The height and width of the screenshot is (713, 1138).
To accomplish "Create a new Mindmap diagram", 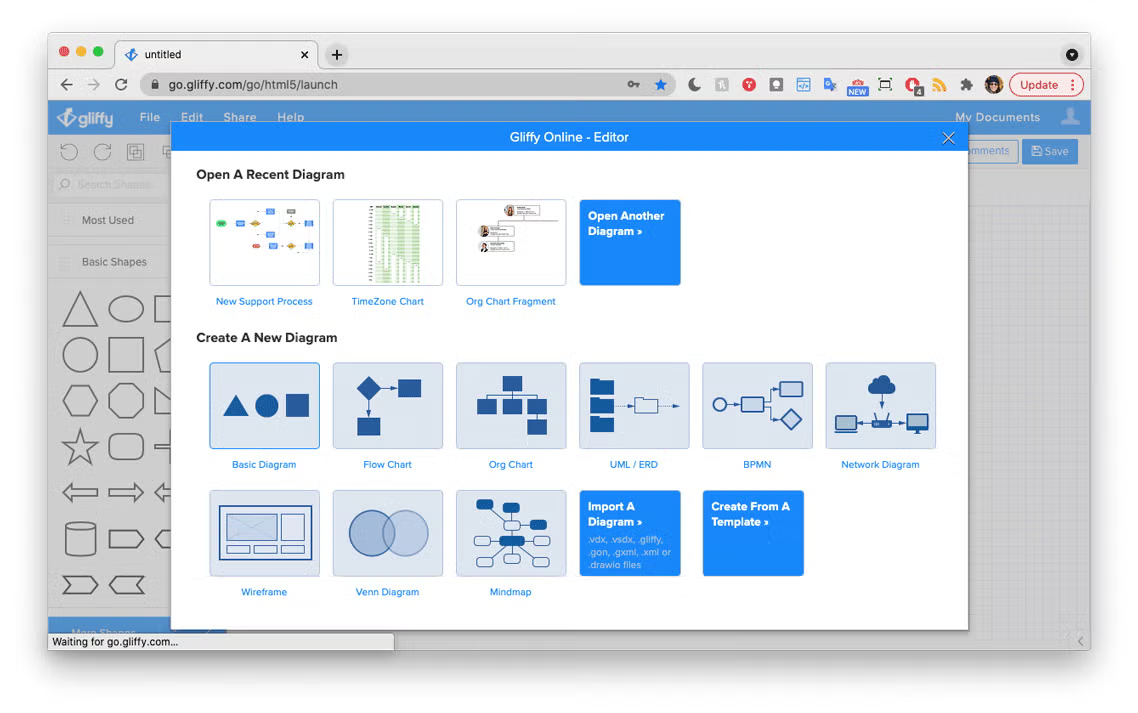I will click(511, 533).
